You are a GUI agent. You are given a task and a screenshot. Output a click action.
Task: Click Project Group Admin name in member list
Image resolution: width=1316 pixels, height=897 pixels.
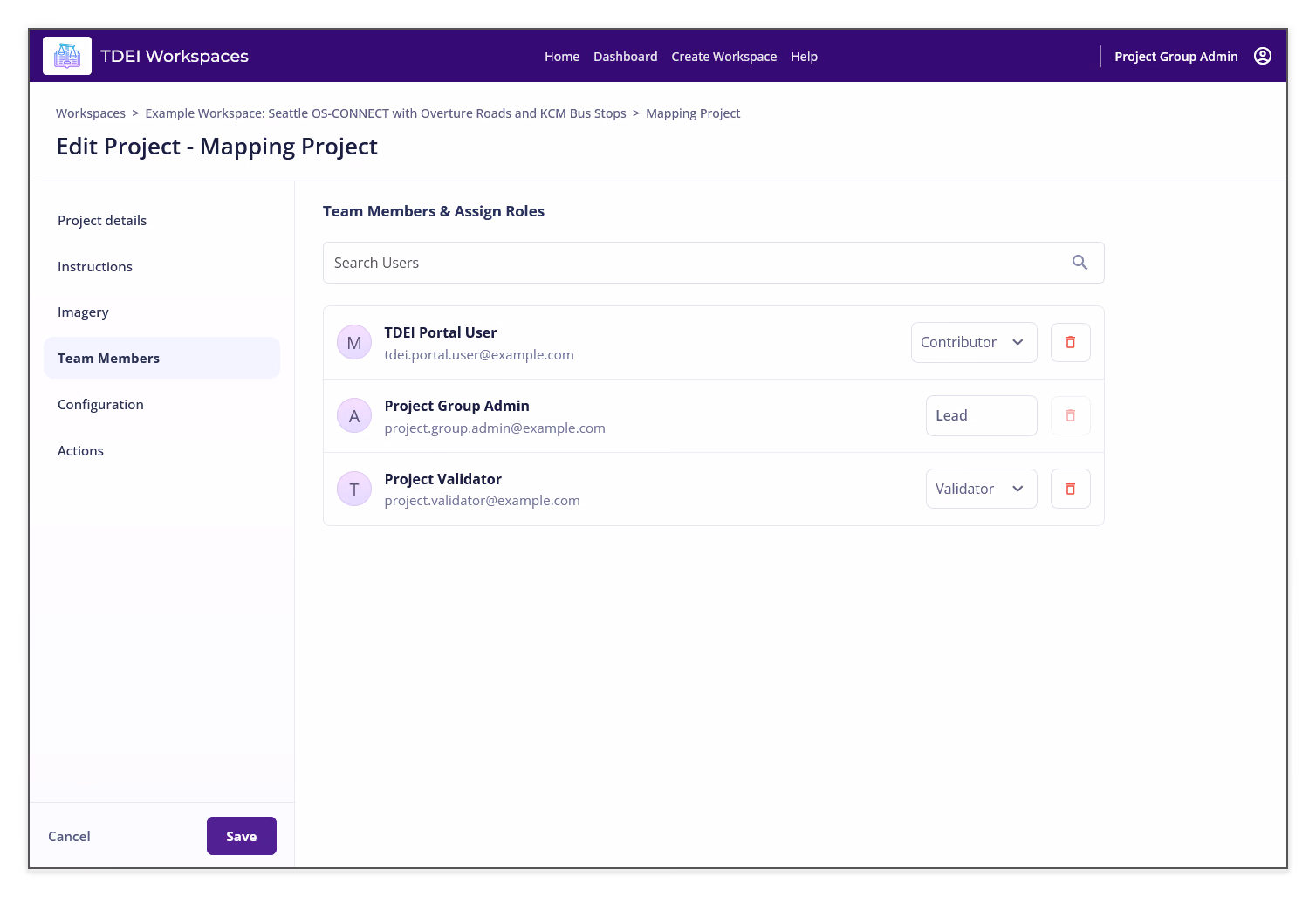click(457, 406)
